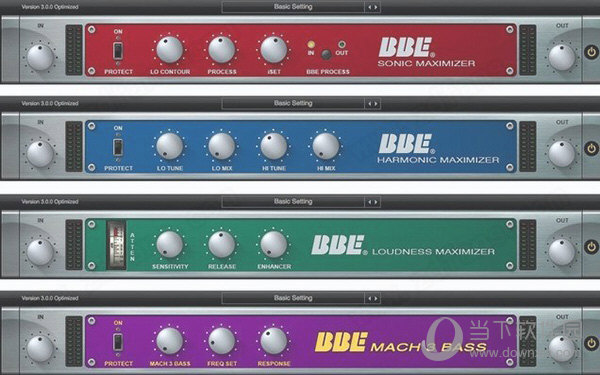Image resolution: width=600 pixels, height=375 pixels.
Task: Push the BBE PROCESS in/out button
Action: coord(326,54)
